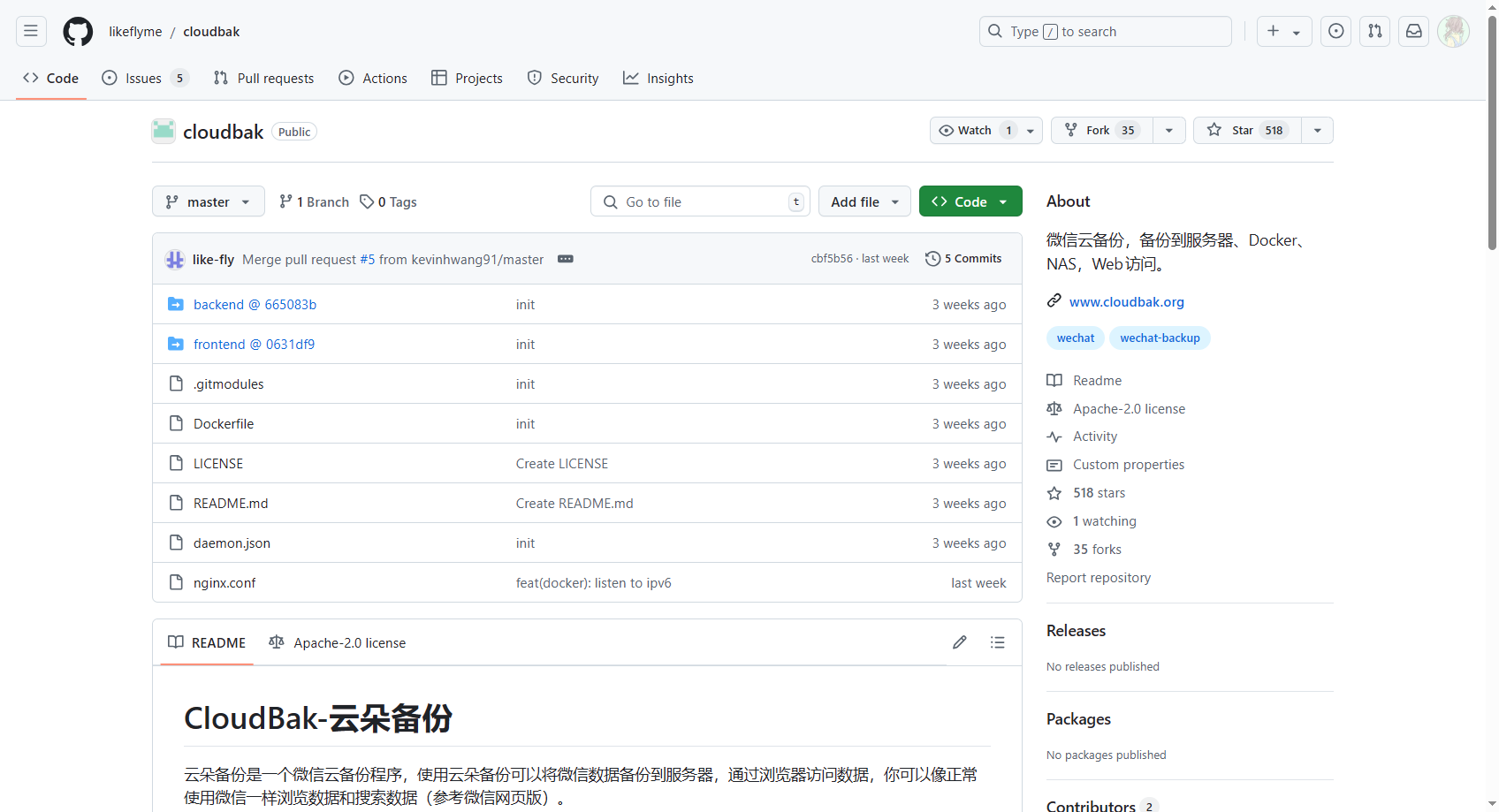Switch to the Pull requests tab
The width and height of the screenshot is (1499, 812).
(263, 78)
